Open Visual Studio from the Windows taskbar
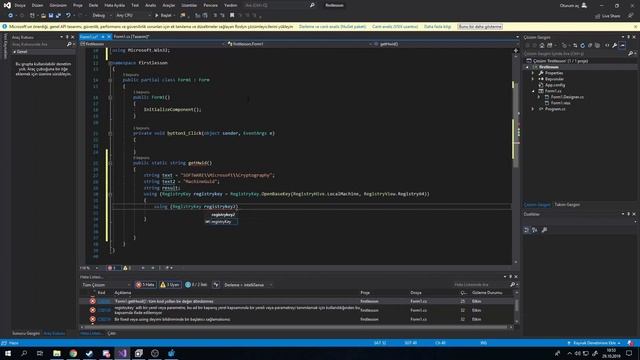 click(x=122, y=353)
